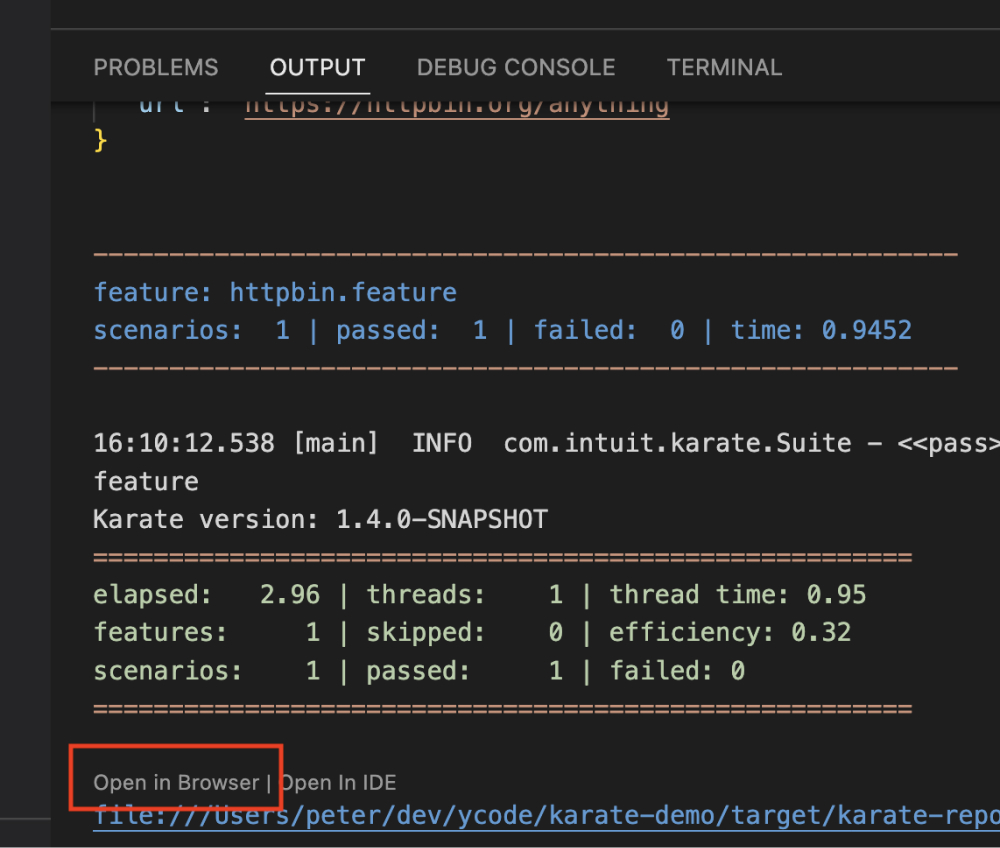1000x848 pixels.
Task: Click the 'efficiency: 0.32' value
Action: [730, 632]
